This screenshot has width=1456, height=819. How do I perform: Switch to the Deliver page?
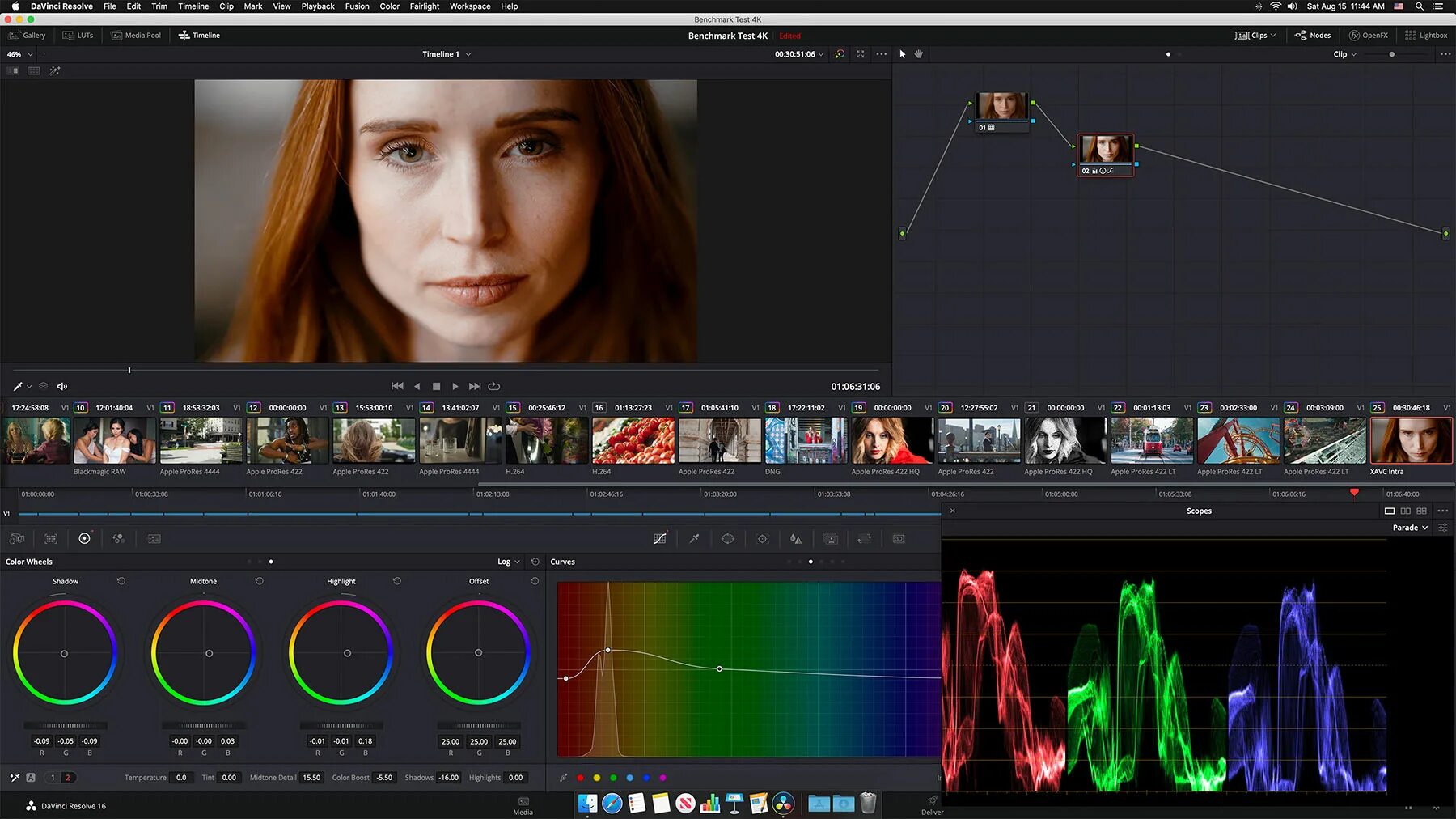pos(932,805)
